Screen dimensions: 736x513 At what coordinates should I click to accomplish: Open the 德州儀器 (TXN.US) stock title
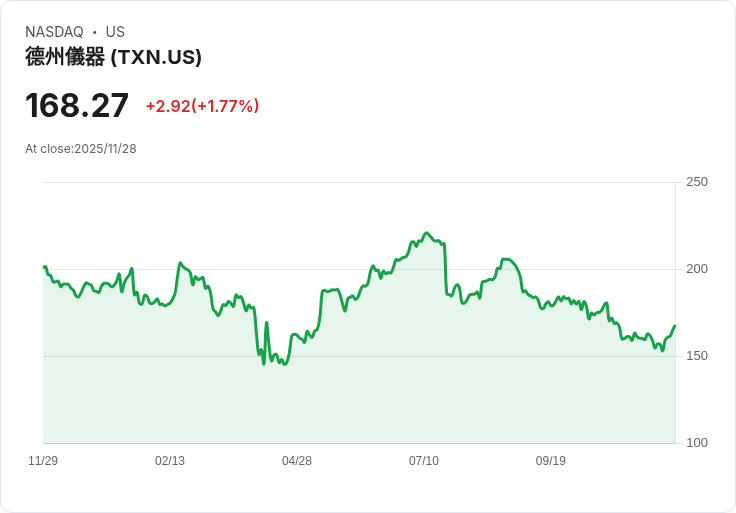(x=113, y=57)
